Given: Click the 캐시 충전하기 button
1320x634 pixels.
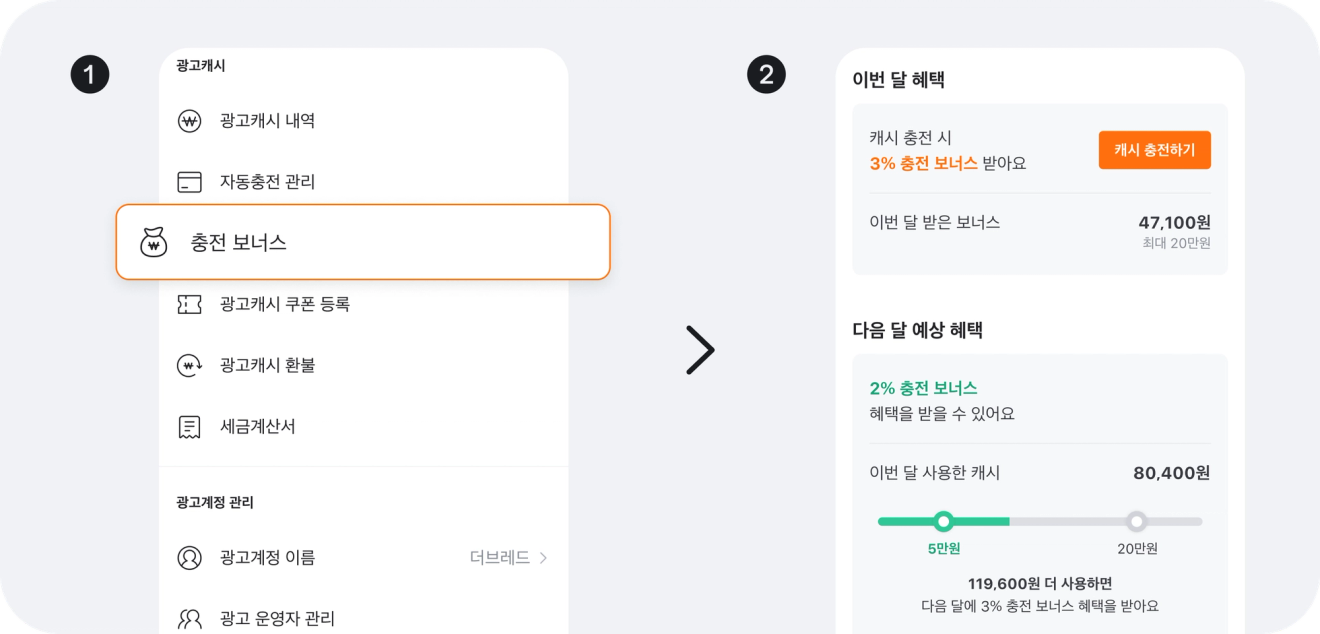Looking at the screenshot, I should point(1155,149).
